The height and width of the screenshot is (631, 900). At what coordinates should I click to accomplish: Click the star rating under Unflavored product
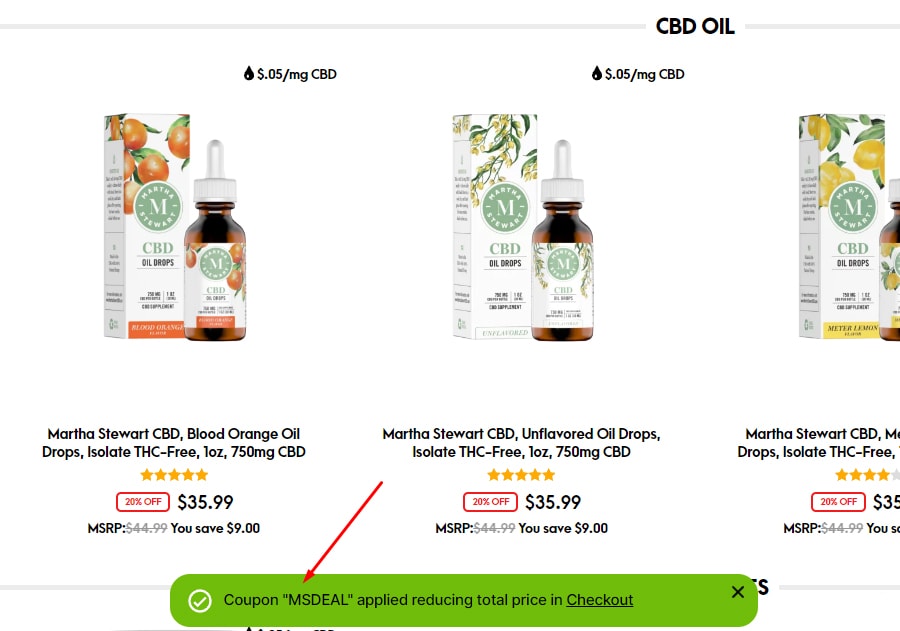point(521,475)
